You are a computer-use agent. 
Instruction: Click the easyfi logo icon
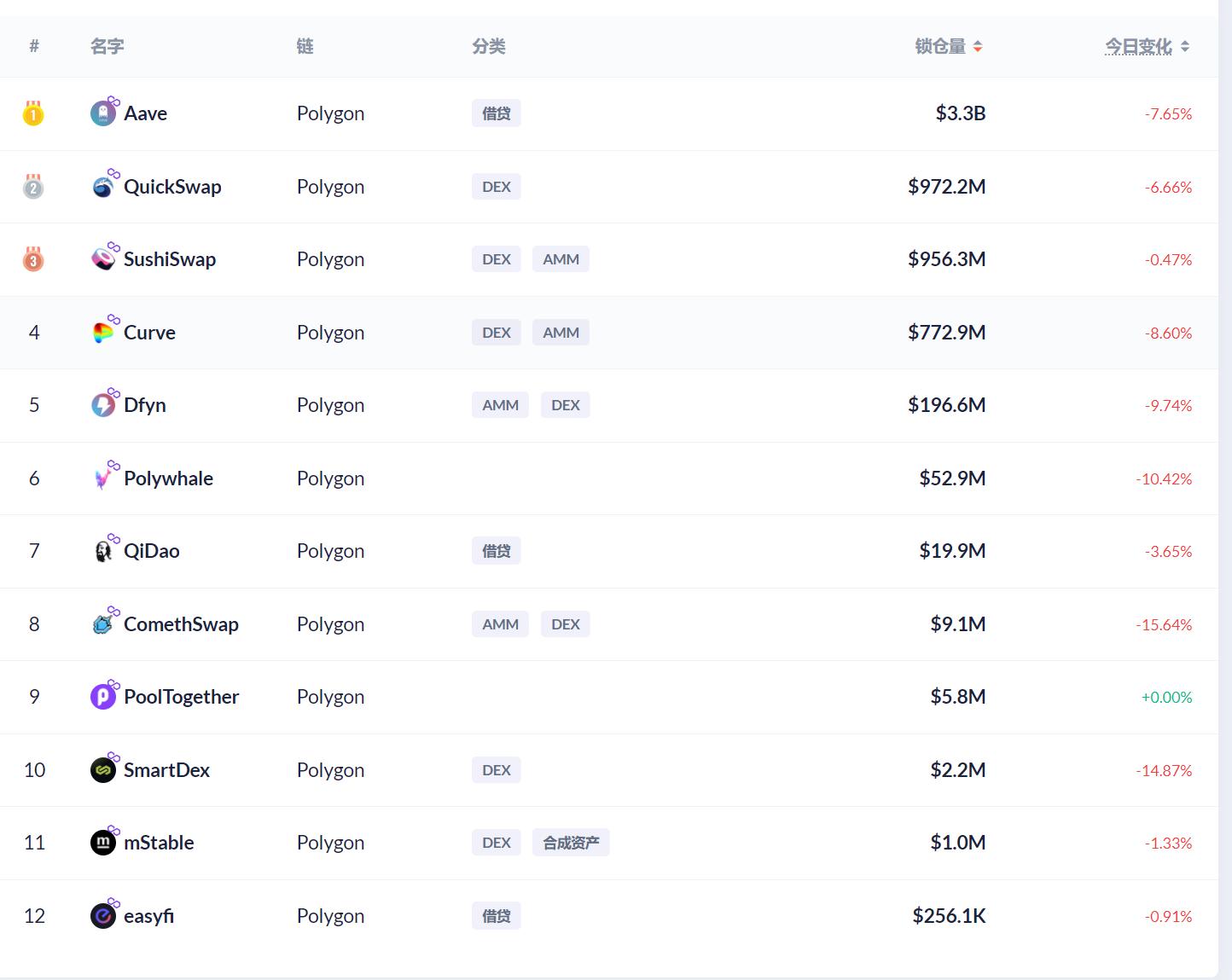[x=103, y=916]
